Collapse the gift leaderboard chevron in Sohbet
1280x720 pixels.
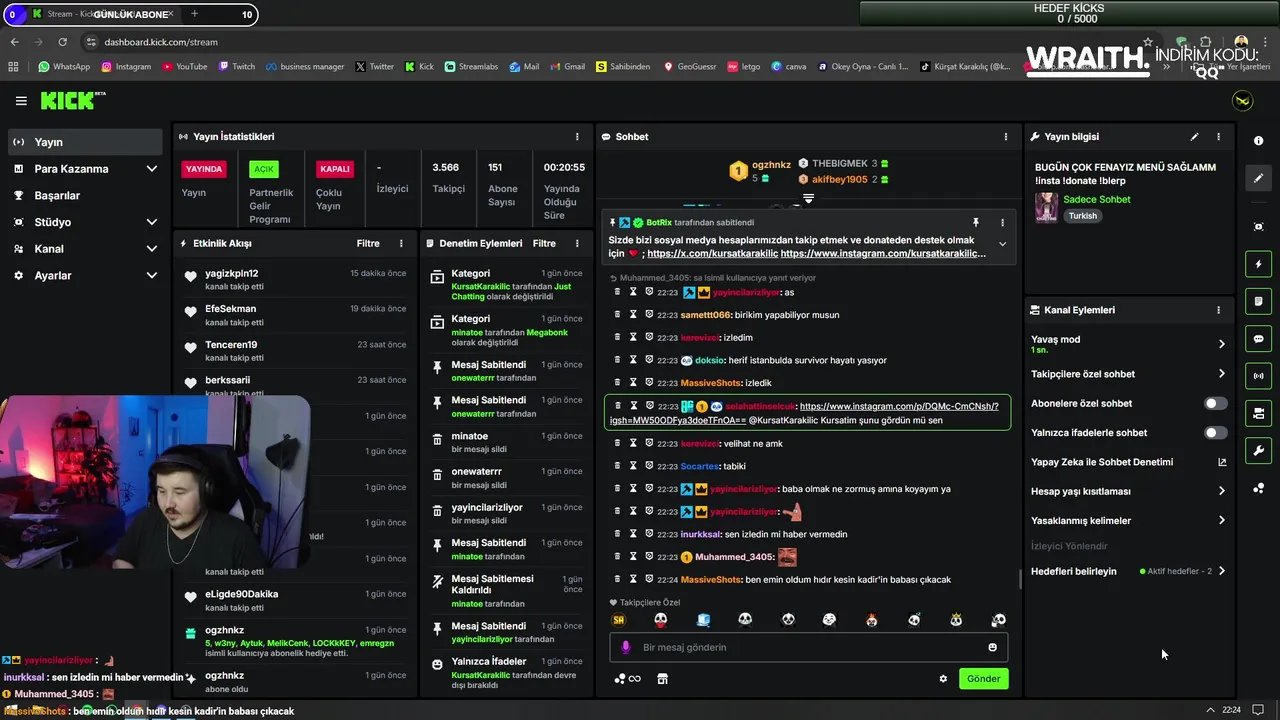point(808,199)
